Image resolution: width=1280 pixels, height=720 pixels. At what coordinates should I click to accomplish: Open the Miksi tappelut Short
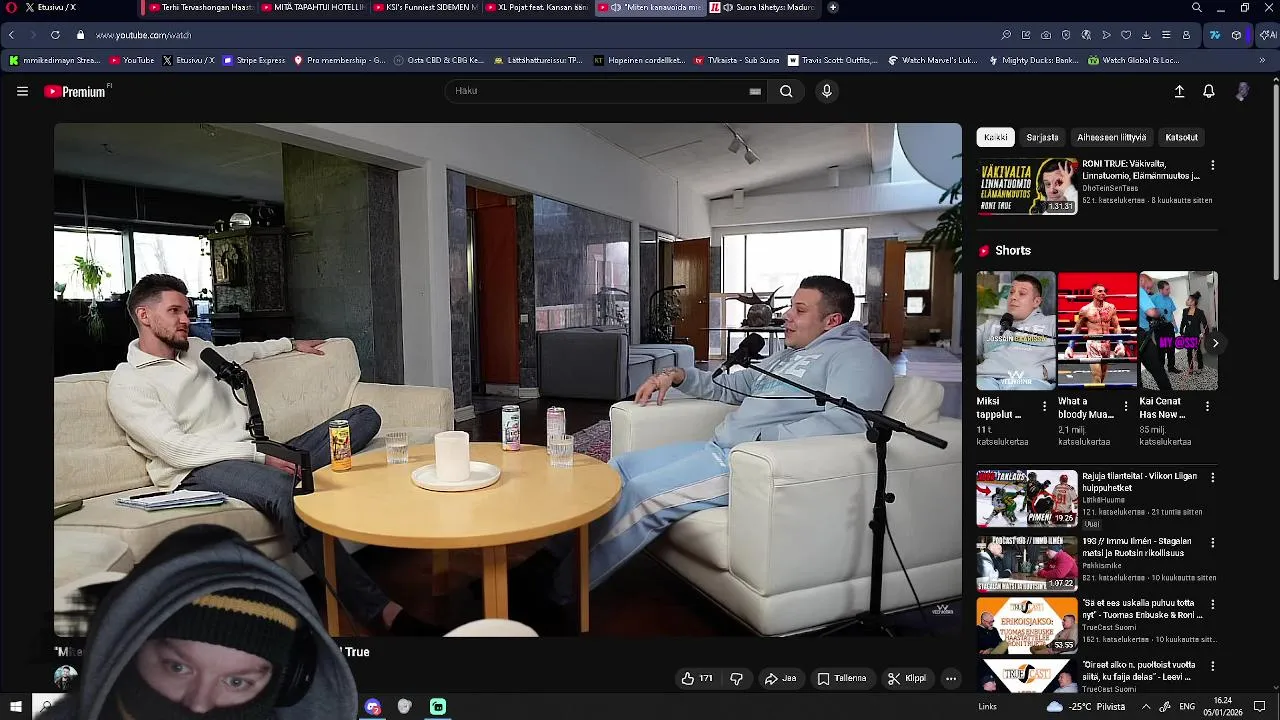click(1015, 331)
